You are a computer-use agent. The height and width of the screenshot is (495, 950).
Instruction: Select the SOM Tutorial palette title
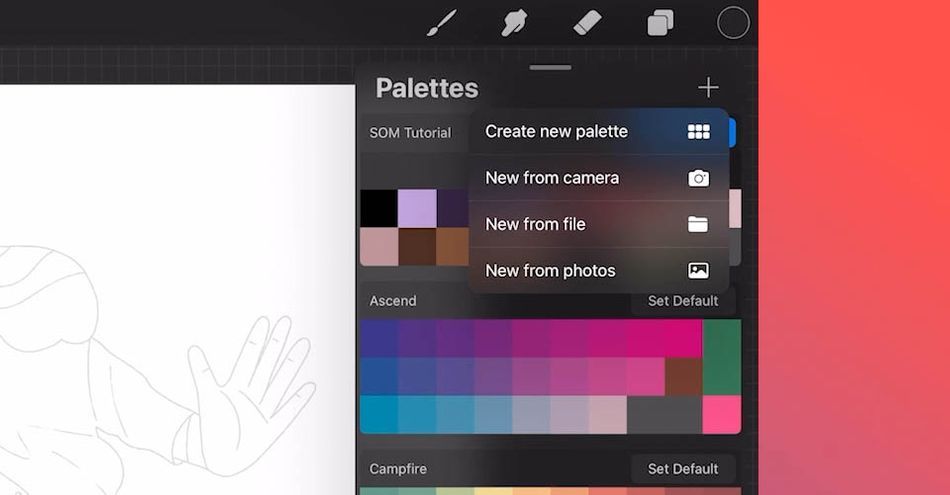coord(410,133)
